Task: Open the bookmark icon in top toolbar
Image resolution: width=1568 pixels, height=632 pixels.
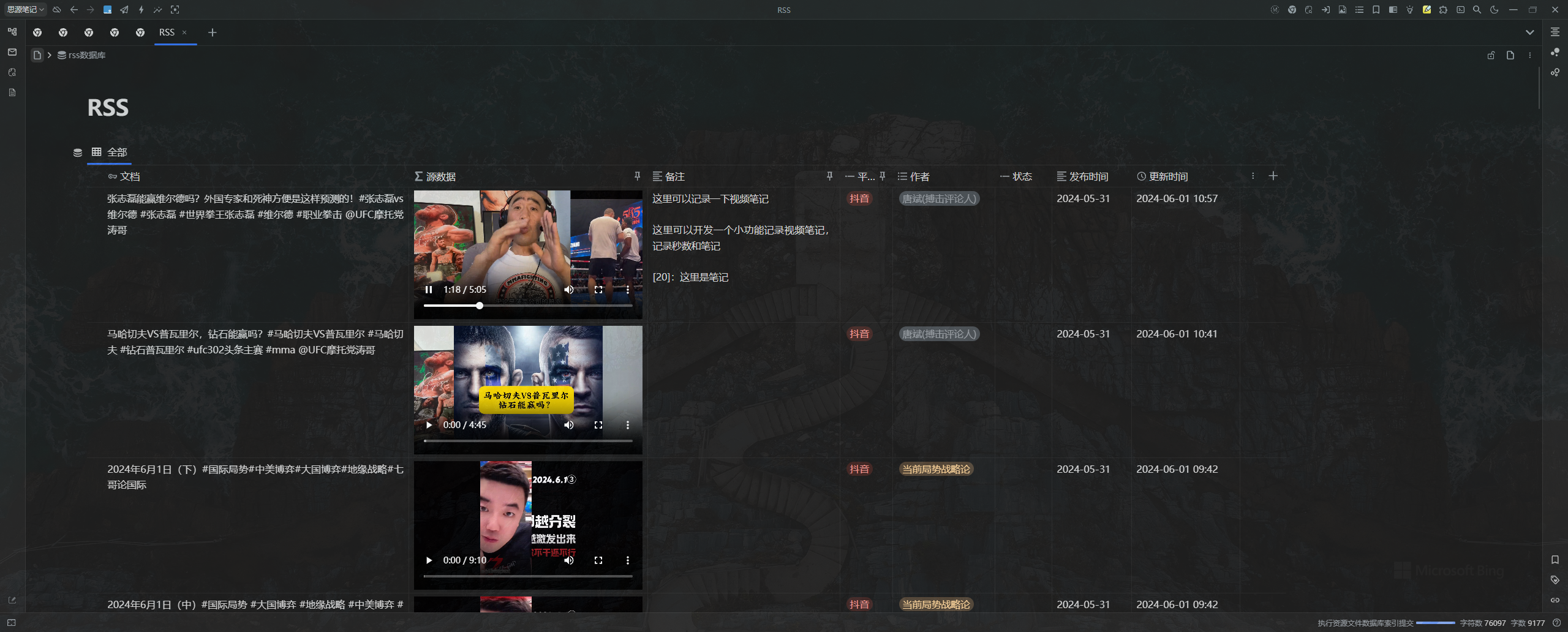Action: [1376, 10]
